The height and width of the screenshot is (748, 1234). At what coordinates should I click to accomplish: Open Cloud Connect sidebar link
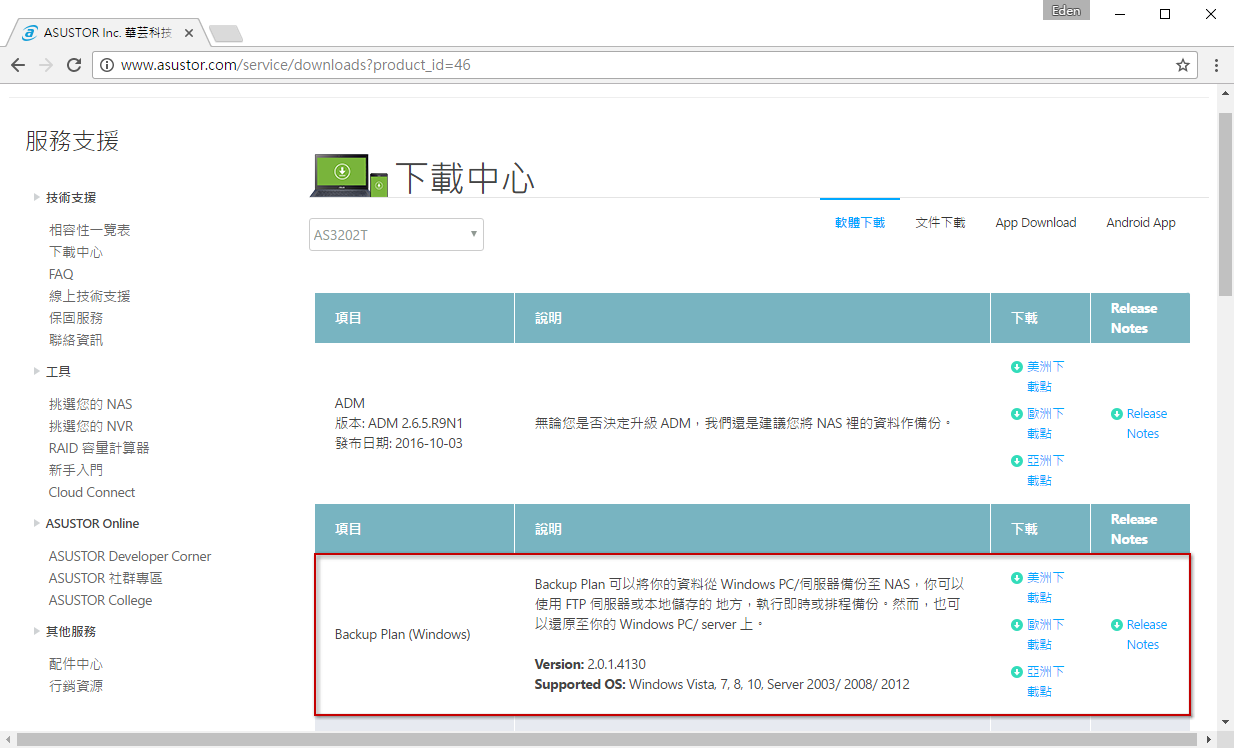pyautogui.click(x=92, y=492)
